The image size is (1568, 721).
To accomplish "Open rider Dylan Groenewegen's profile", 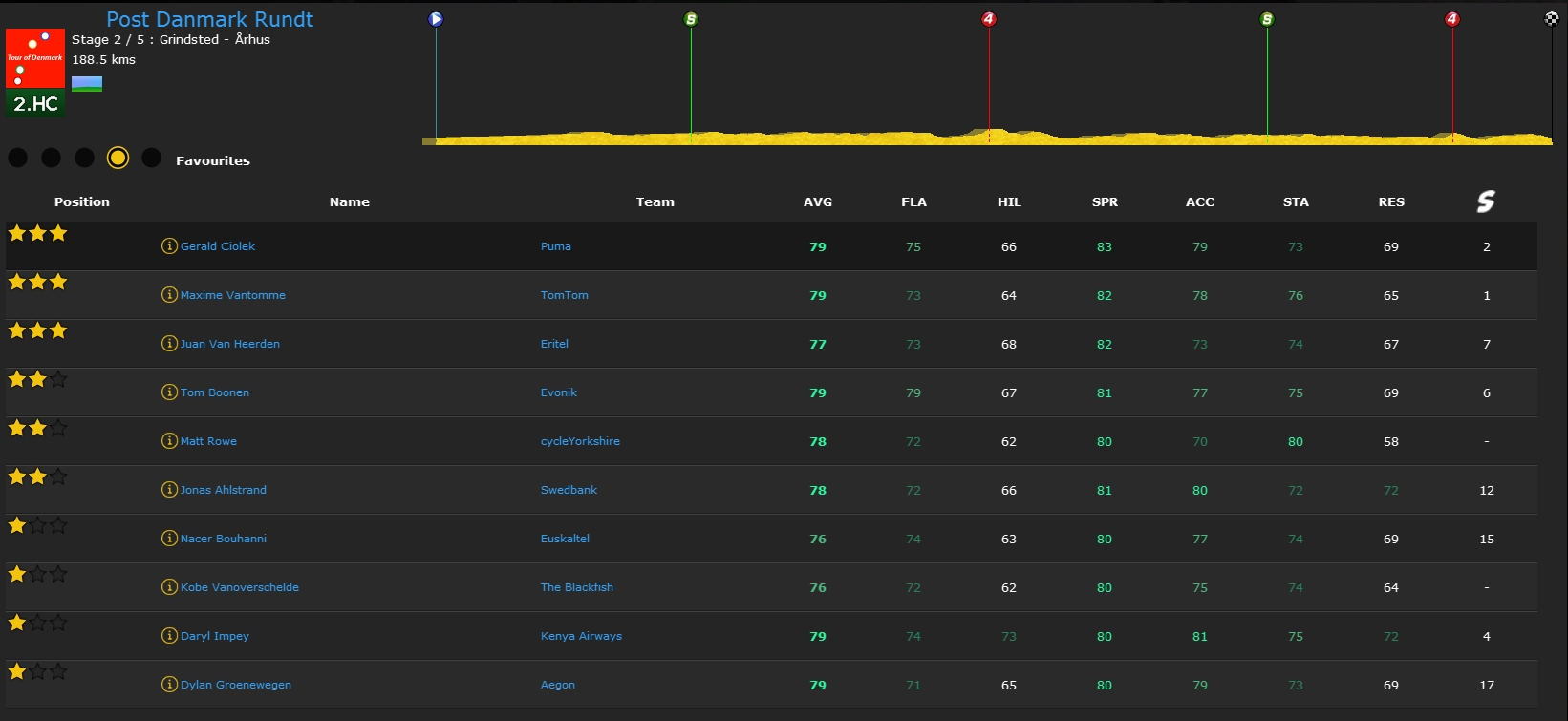I will 236,685.
